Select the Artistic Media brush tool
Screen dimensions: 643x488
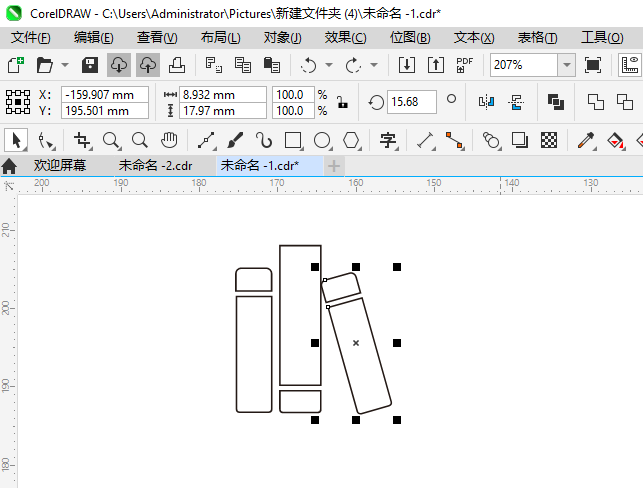click(x=235, y=140)
